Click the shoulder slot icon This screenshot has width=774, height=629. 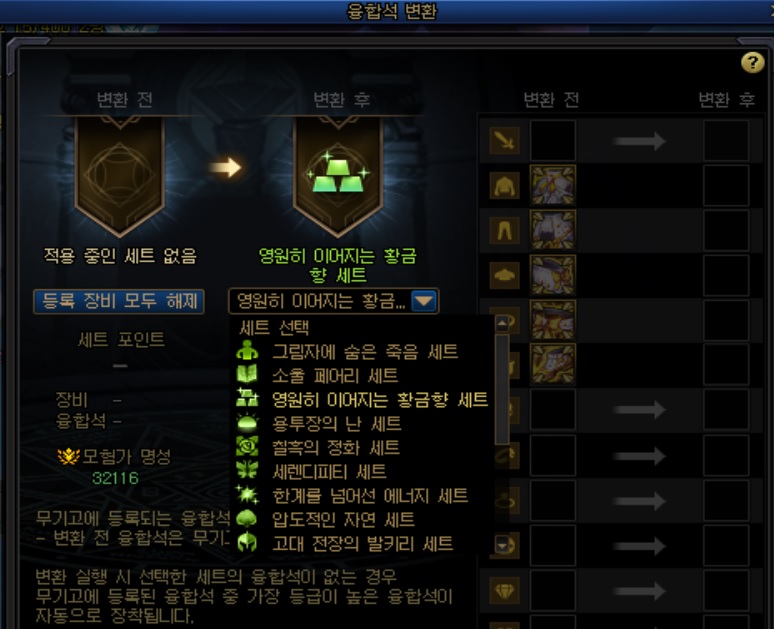[504, 275]
